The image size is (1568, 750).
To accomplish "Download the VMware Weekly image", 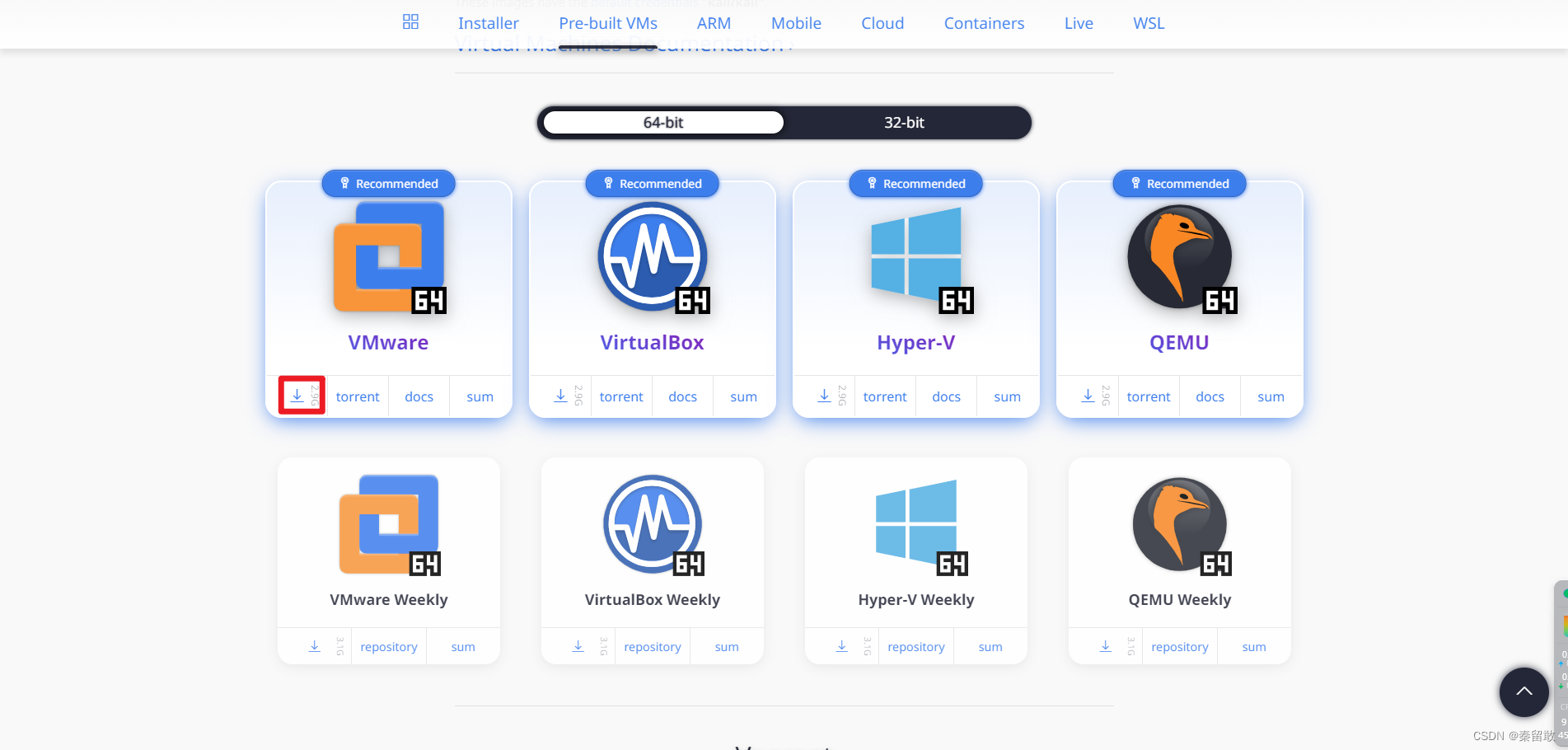I will point(315,646).
